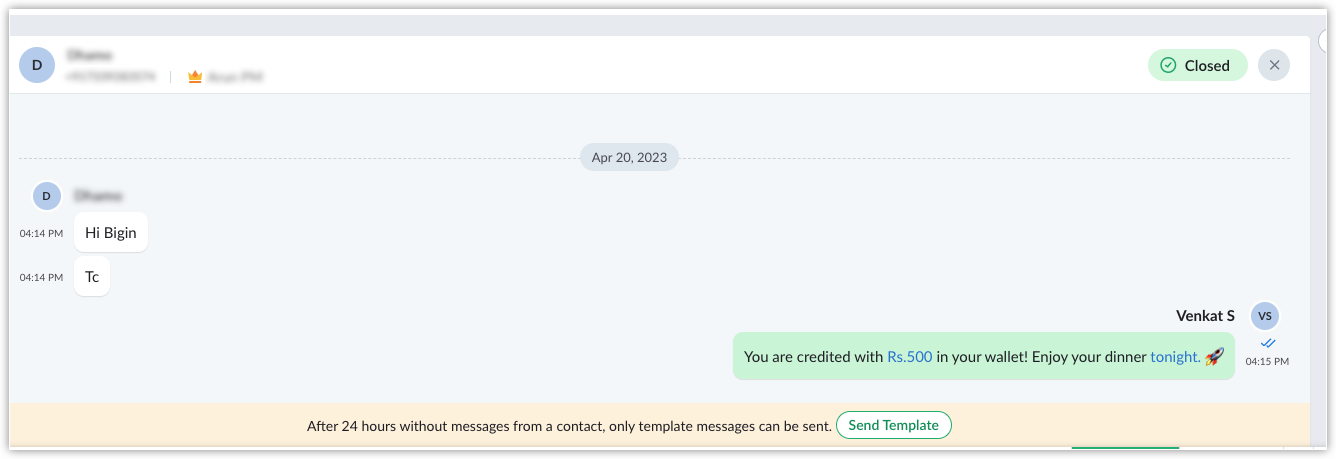Click the 04:15 PM timestamp
This screenshot has height=459, width=1336.
1267,361
